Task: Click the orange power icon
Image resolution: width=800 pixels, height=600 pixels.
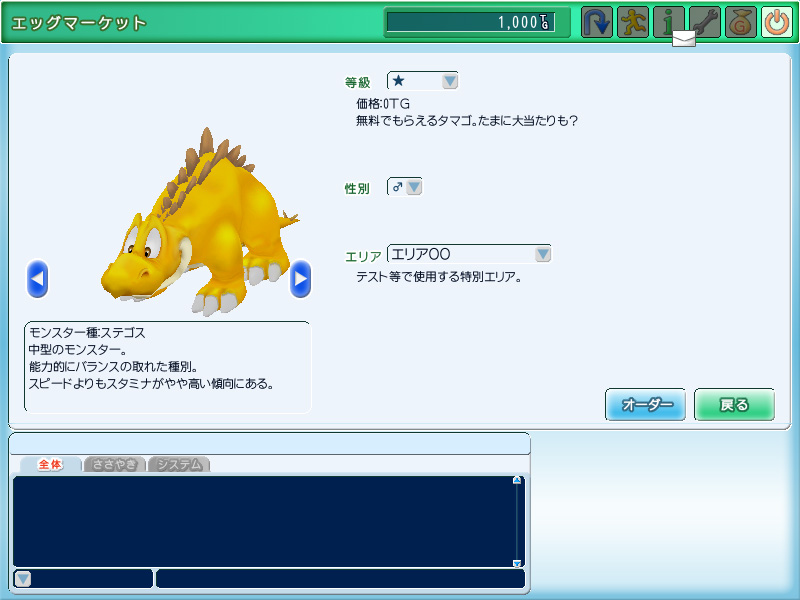Action: pyautogui.click(x=777, y=22)
